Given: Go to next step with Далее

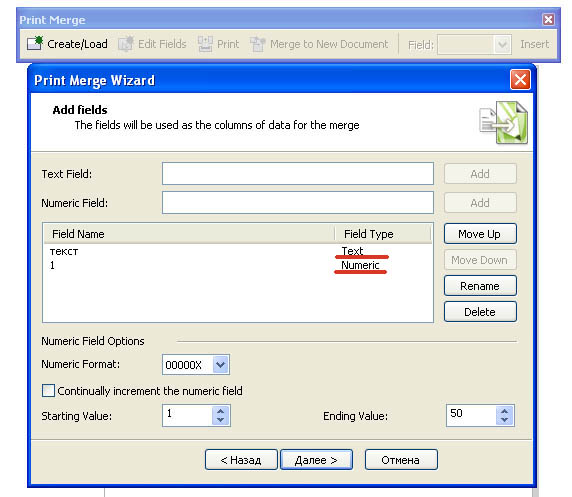Looking at the screenshot, I should (316, 460).
